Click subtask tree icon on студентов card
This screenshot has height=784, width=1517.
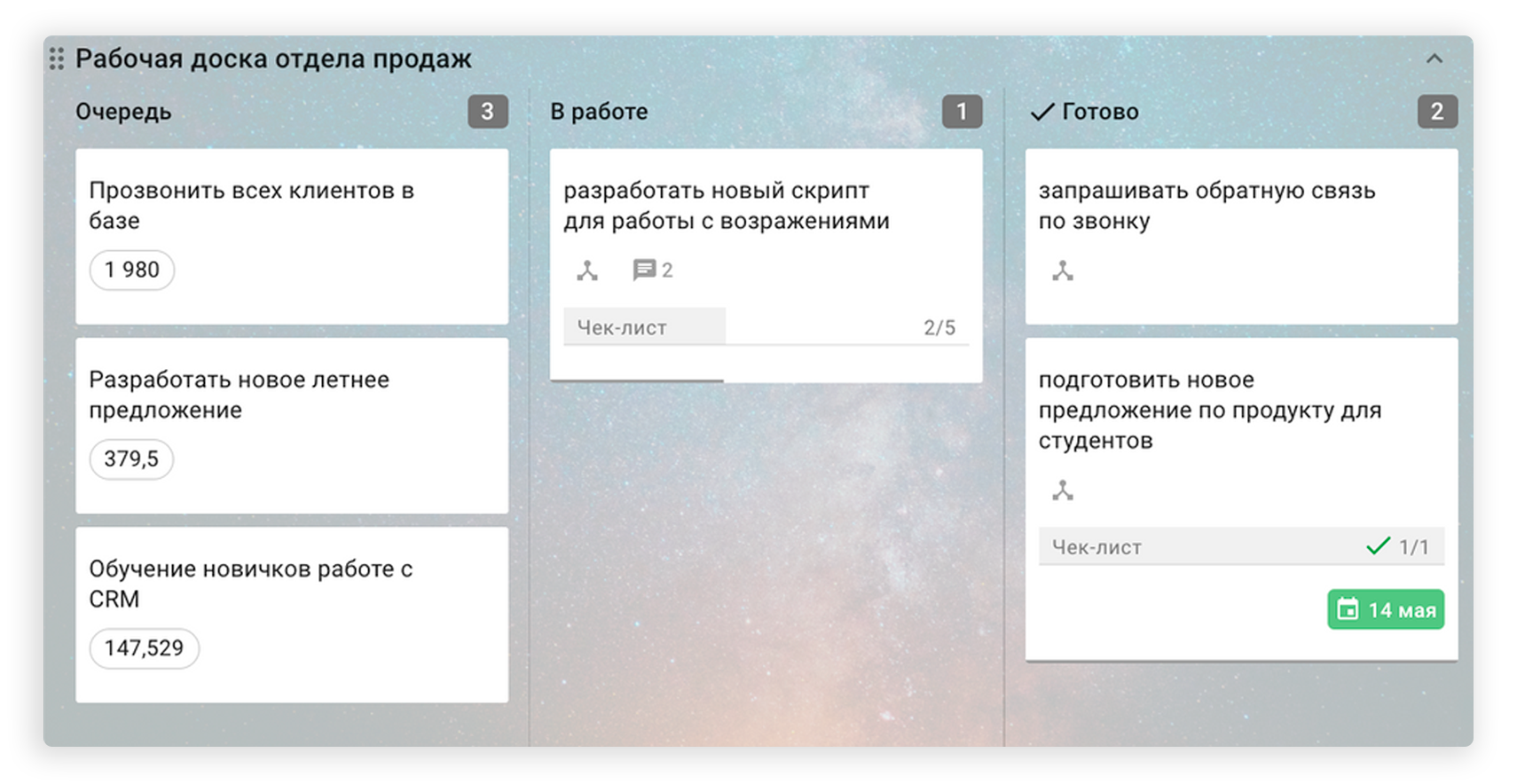tap(1063, 490)
